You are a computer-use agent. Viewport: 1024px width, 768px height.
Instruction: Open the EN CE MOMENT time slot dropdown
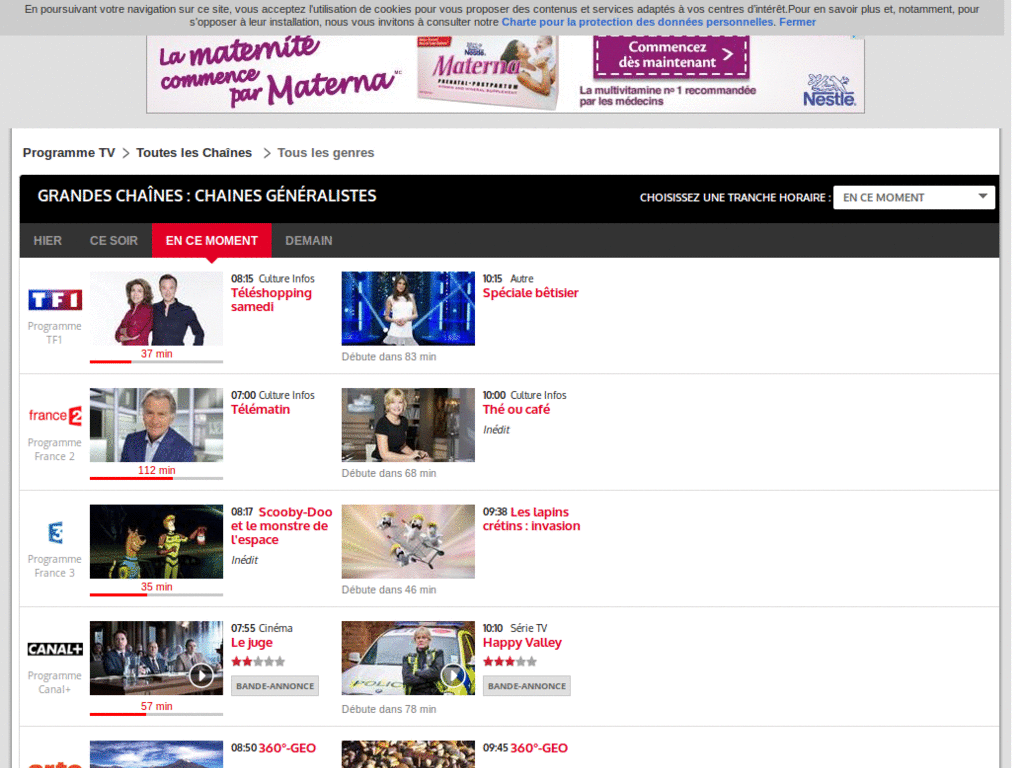coord(913,197)
